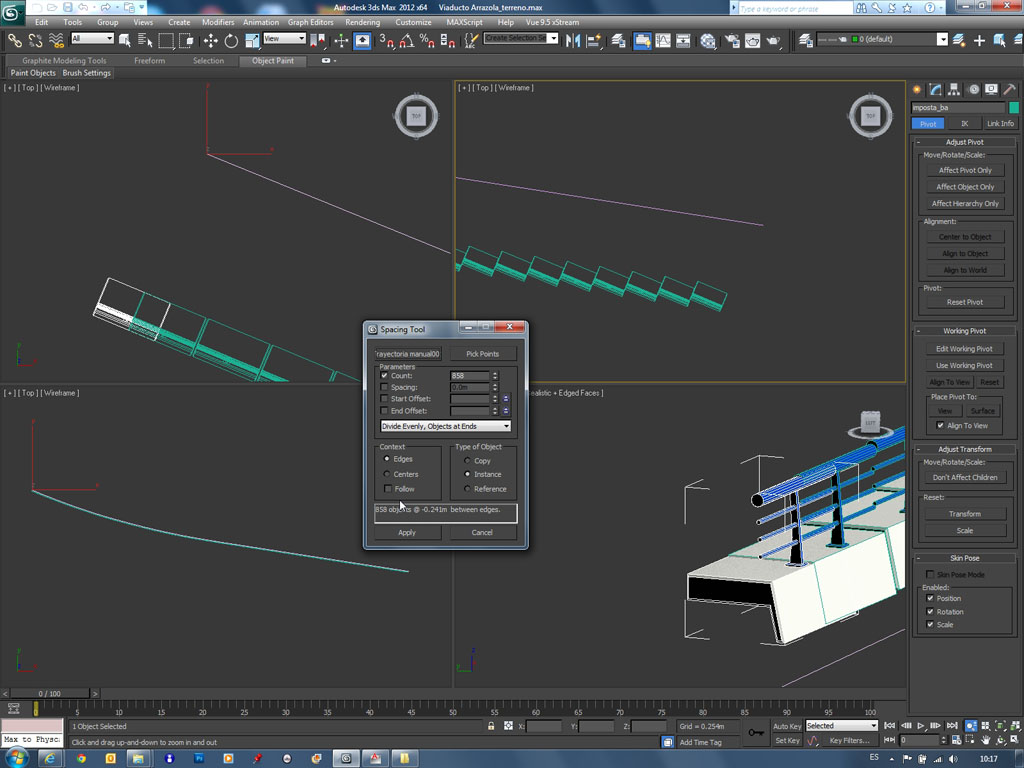Image resolution: width=1024 pixels, height=768 pixels.
Task: Open the Create Selection Set dropdown
Action: [x=520, y=39]
